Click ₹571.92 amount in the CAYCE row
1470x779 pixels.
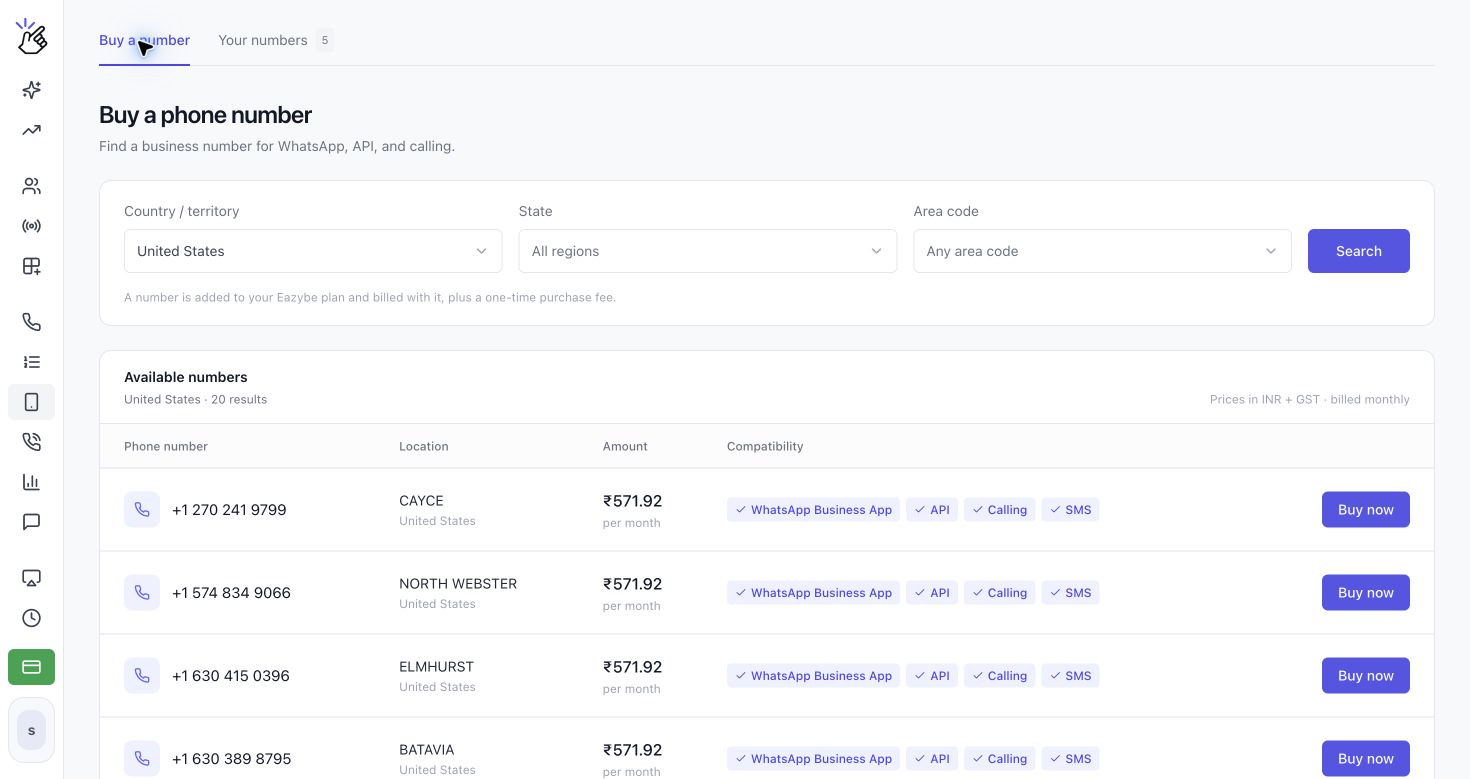click(x=632, y=501)
